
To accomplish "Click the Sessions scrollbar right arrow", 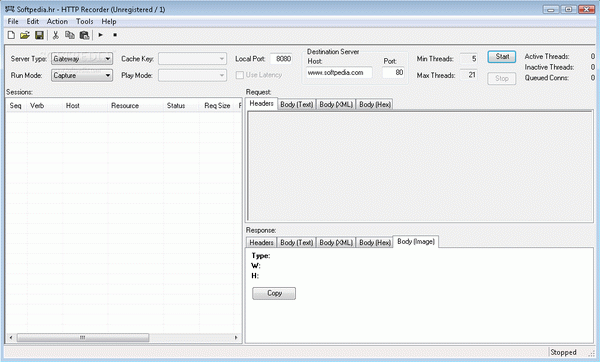I will click(x=236, y=338).
